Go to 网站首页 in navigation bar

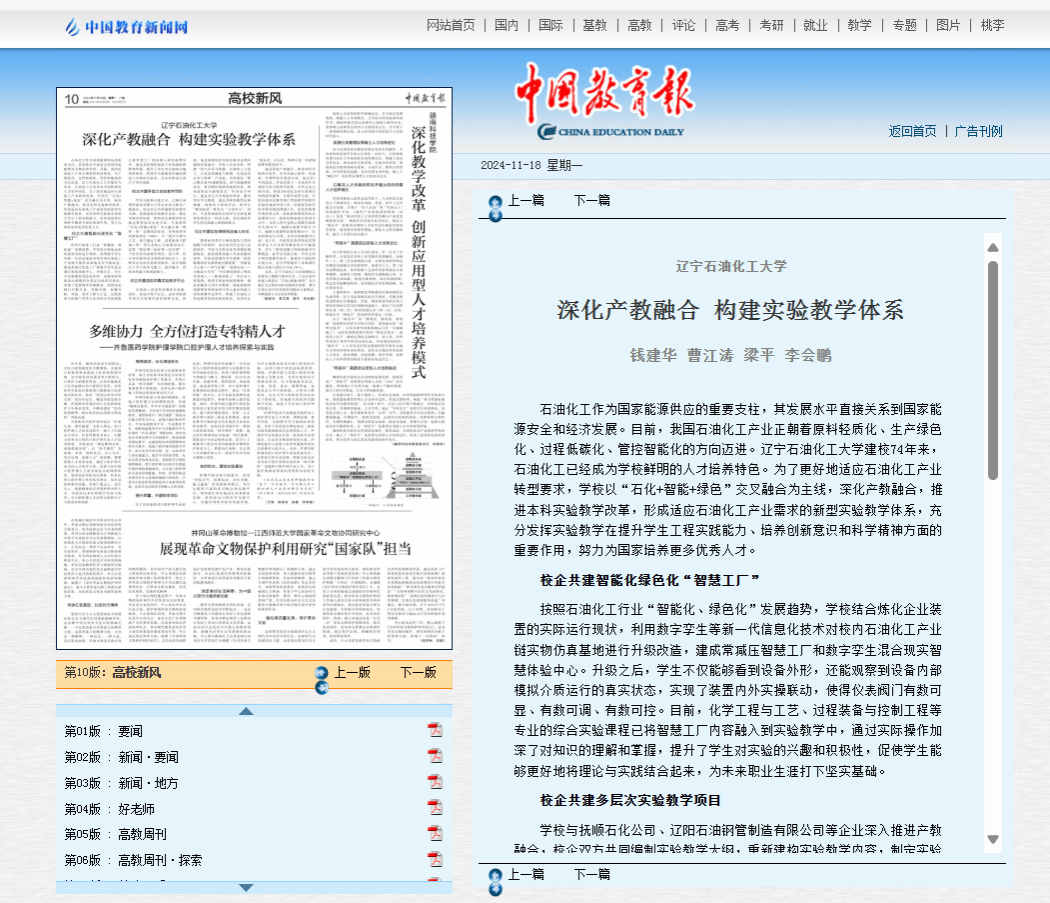pyautogui.click(x=451, y=25)
